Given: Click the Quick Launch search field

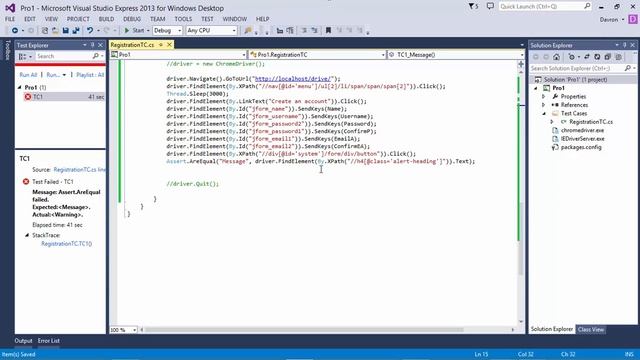Looking at the screenshot, I should (545, 6).
